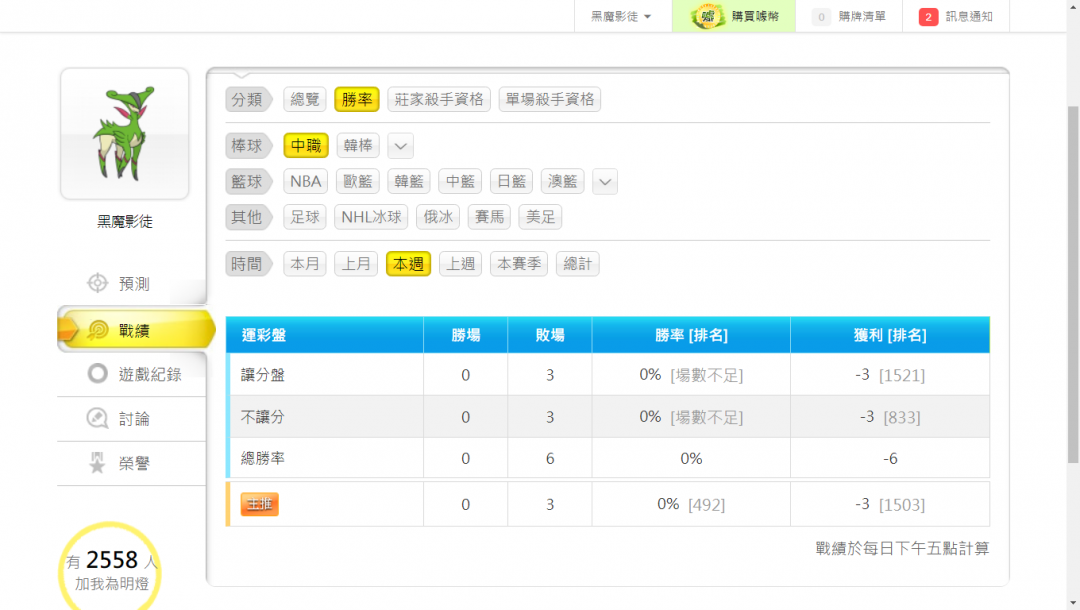Viewport: 1080px width, 610px height.
Task: Open the 訊息通知 link
Action: pos(969,16)
